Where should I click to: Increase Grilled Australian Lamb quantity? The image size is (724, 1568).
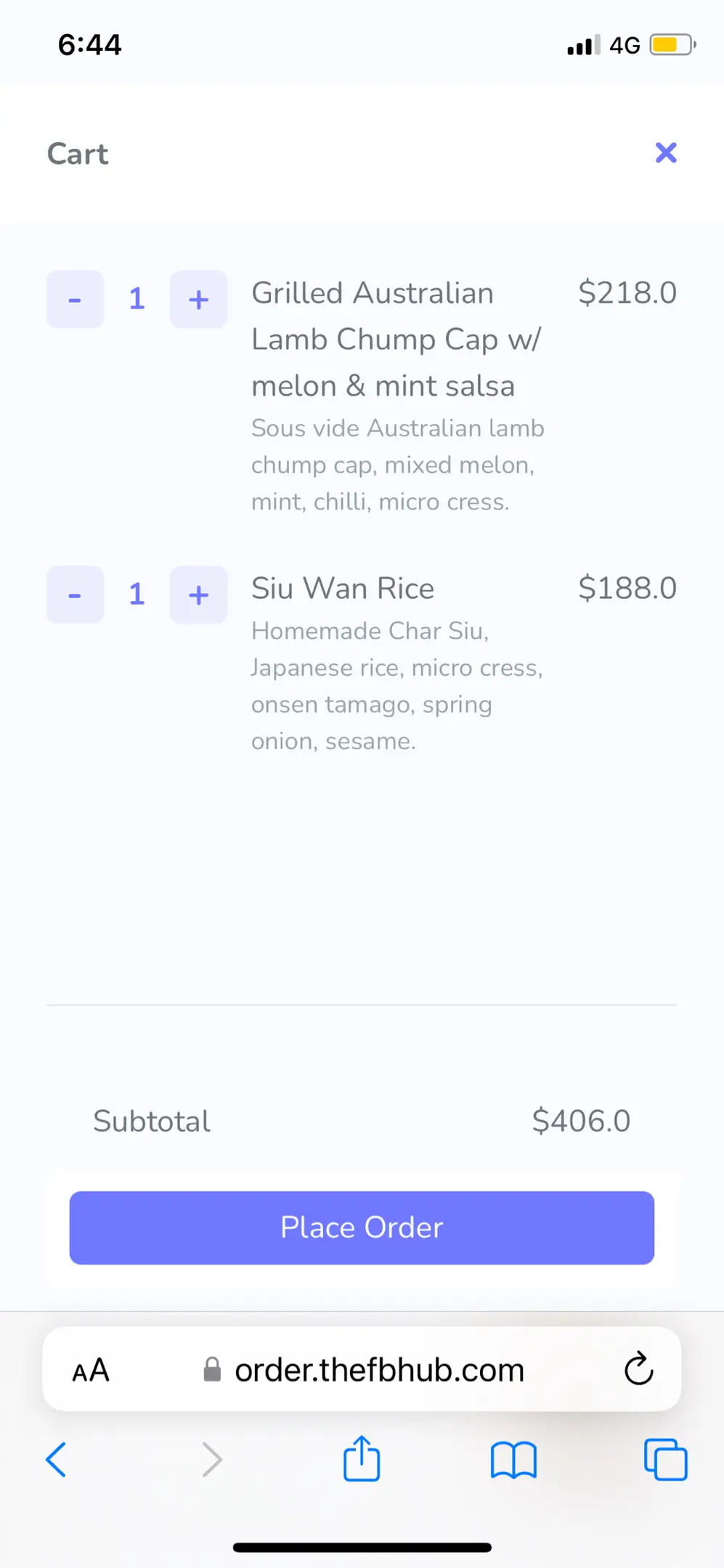[x=198, y=300]
